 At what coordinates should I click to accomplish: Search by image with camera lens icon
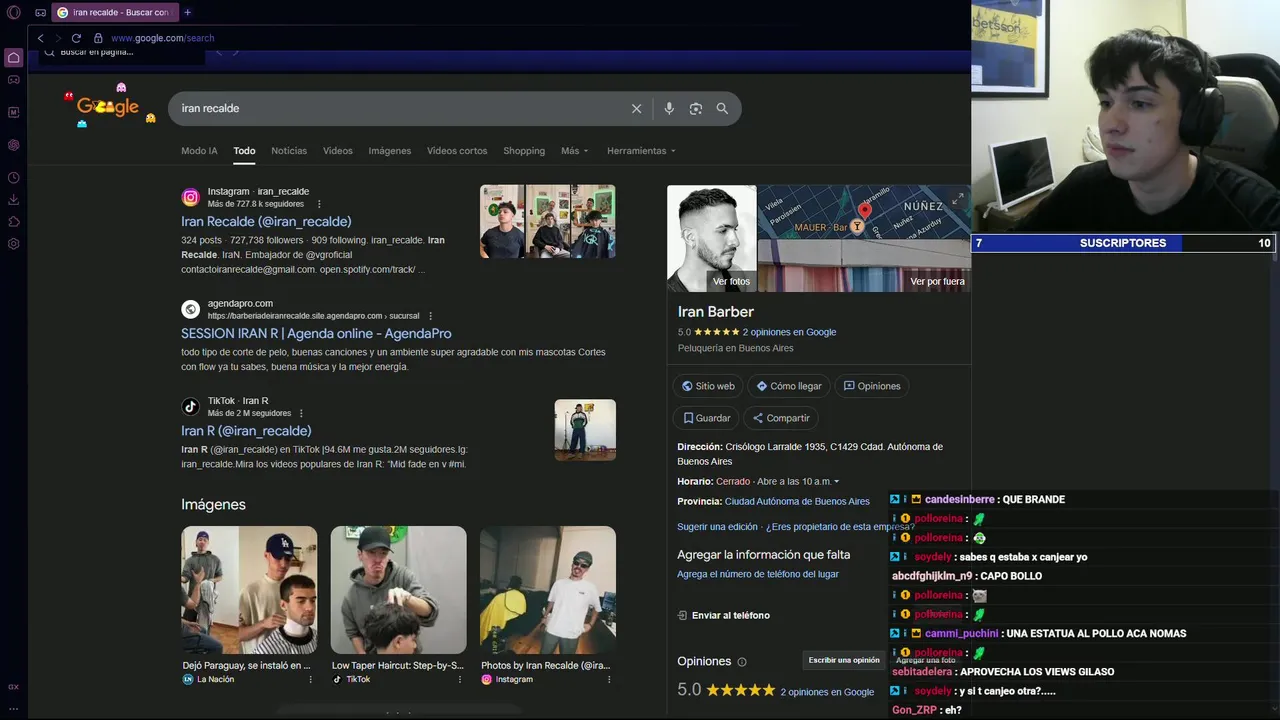tap(696, 109)
